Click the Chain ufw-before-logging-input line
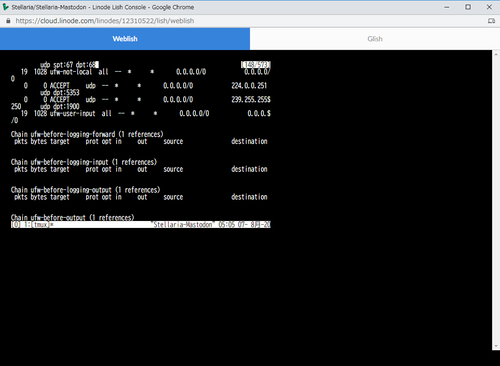This screenshot has height=366, width=500. pos(84,162)
